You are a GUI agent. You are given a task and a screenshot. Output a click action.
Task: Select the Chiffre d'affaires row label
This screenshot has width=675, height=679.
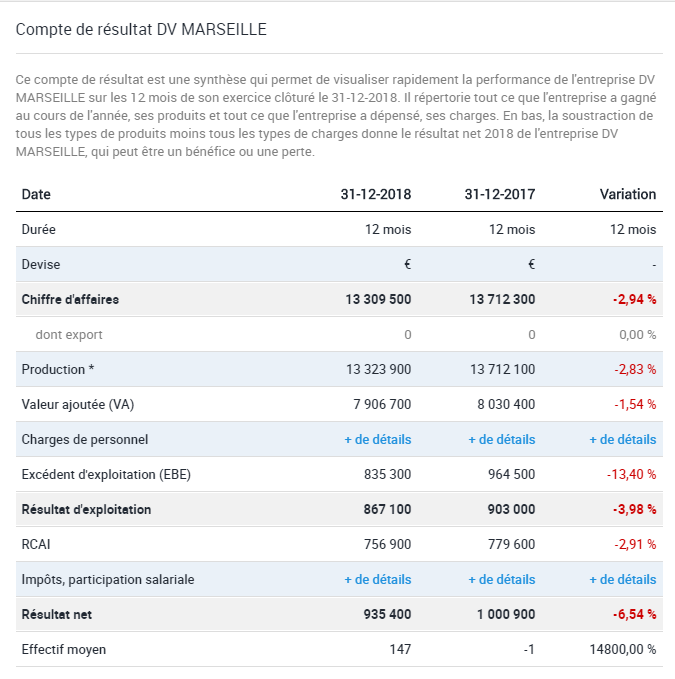click(x=70, y=299)
